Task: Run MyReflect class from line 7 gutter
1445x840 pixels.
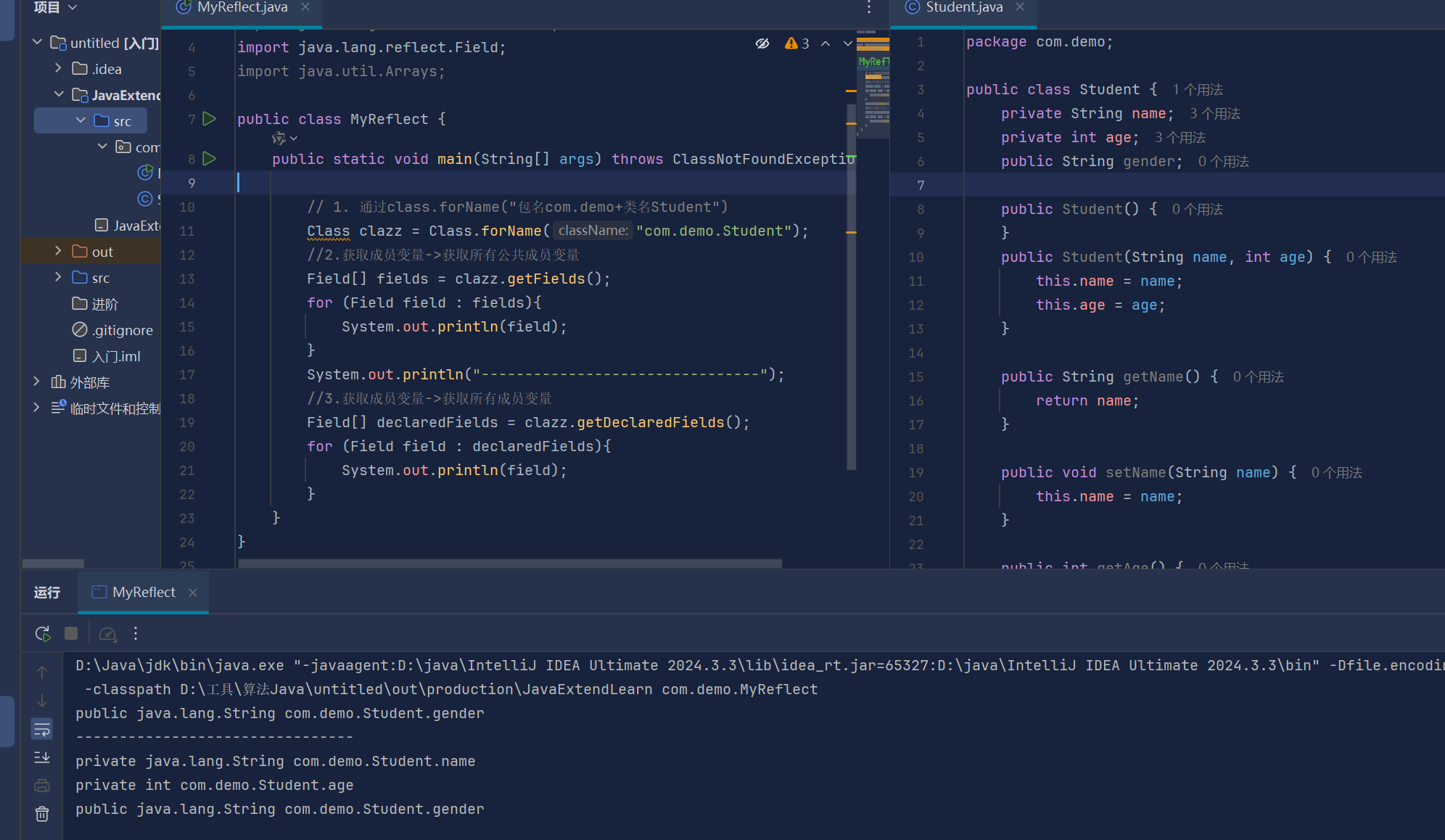Action: [x=209, y=119]
